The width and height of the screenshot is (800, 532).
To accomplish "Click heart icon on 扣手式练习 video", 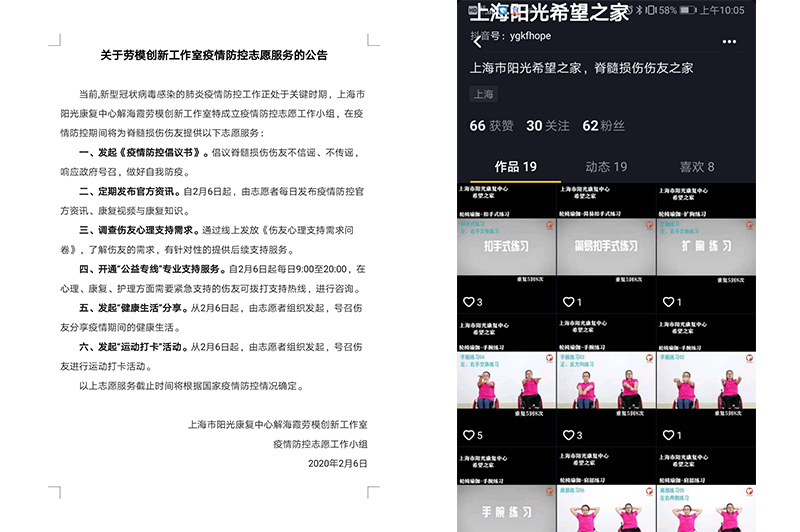I will (467, 301).
